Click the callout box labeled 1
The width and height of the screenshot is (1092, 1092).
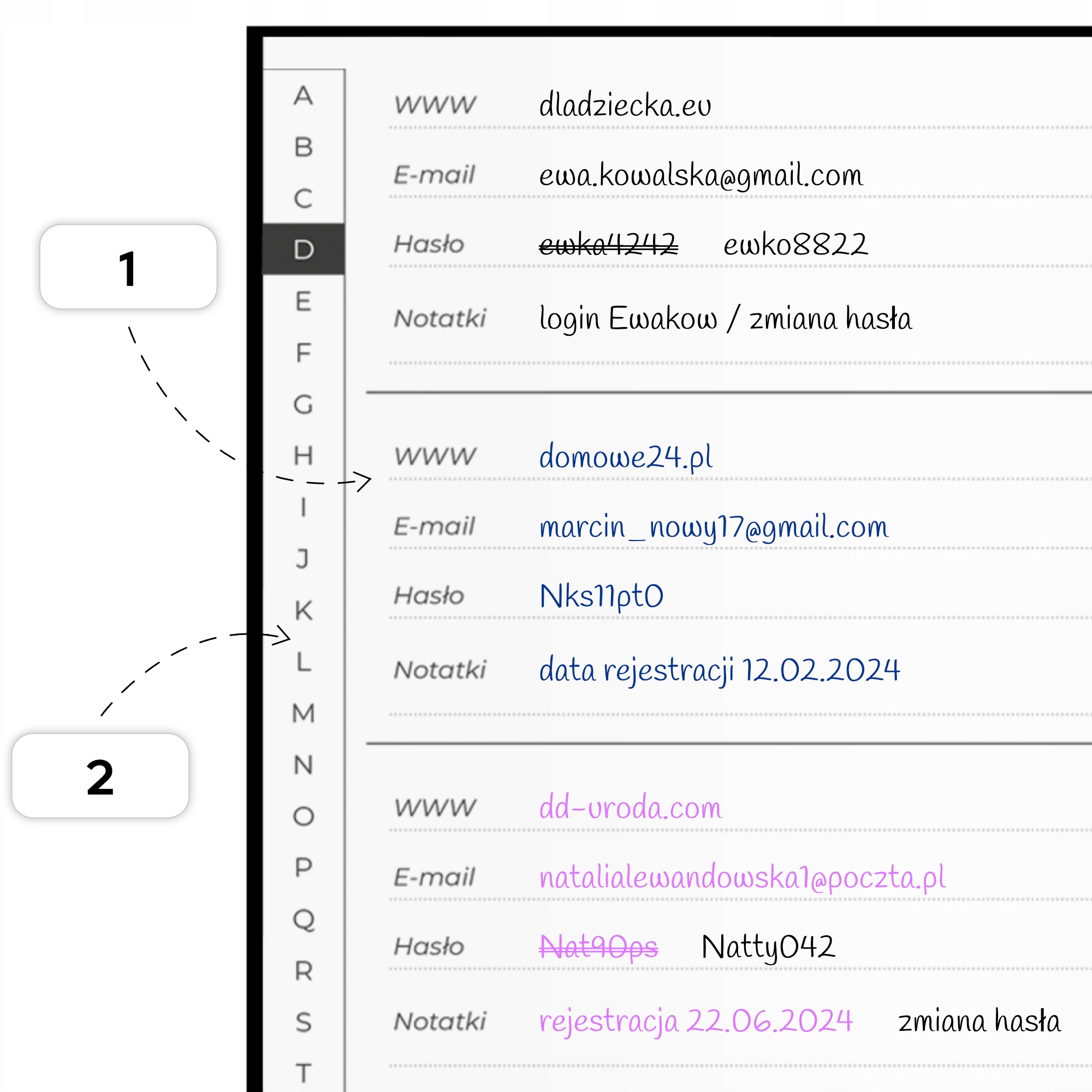tap(128, 267)
